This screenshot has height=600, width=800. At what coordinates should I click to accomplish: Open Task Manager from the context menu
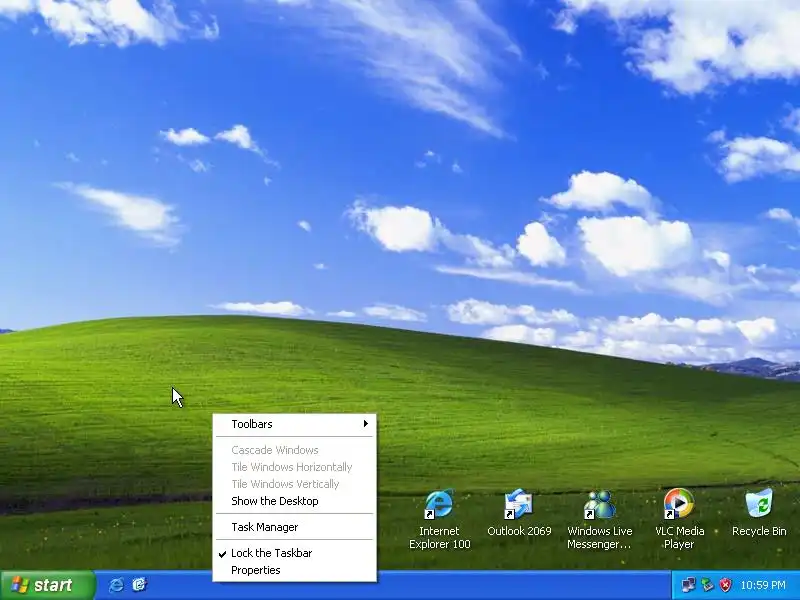[294, 527]
